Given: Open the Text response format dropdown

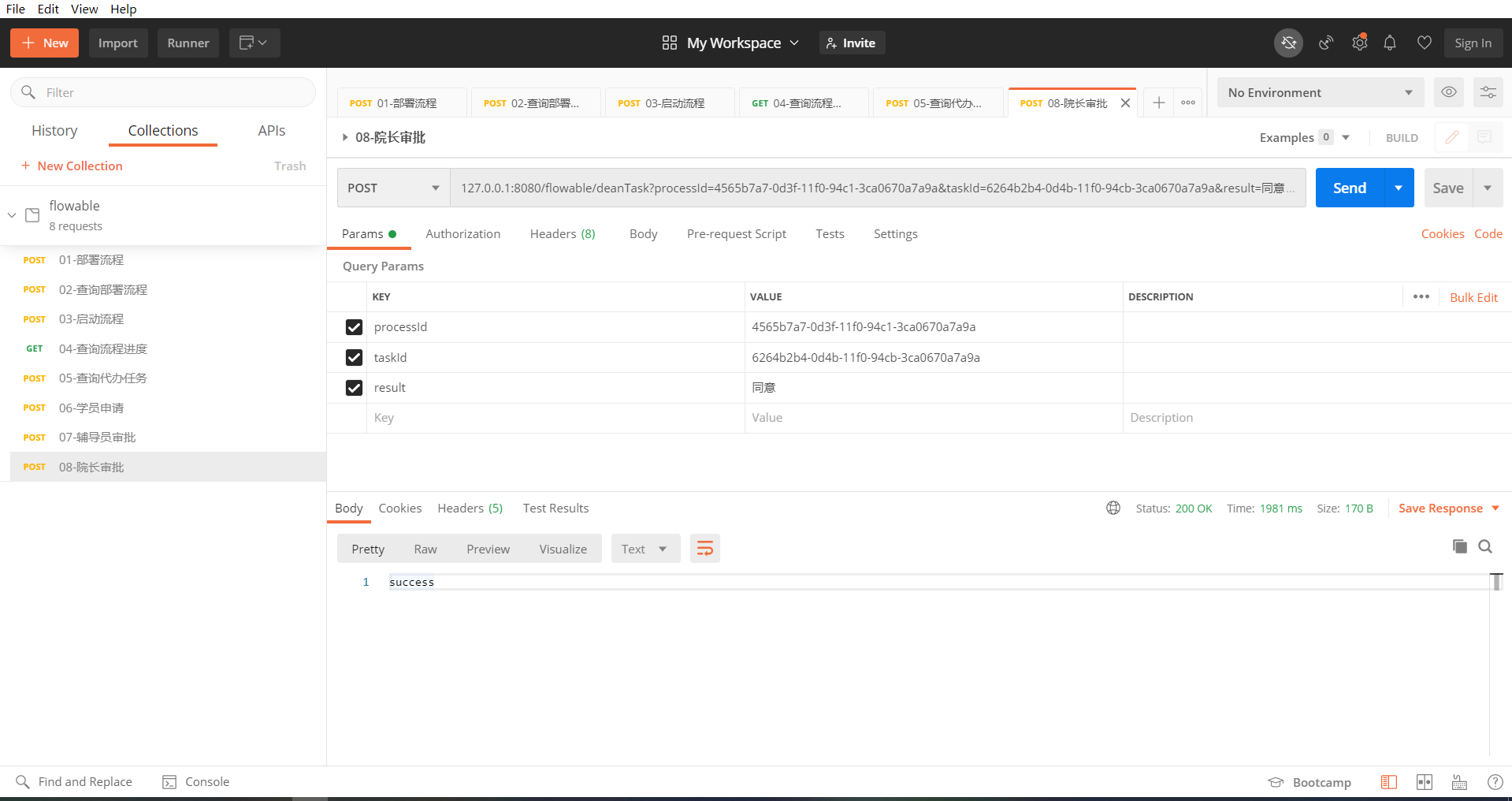Looking at the screenshot, I should click(644, 549).
